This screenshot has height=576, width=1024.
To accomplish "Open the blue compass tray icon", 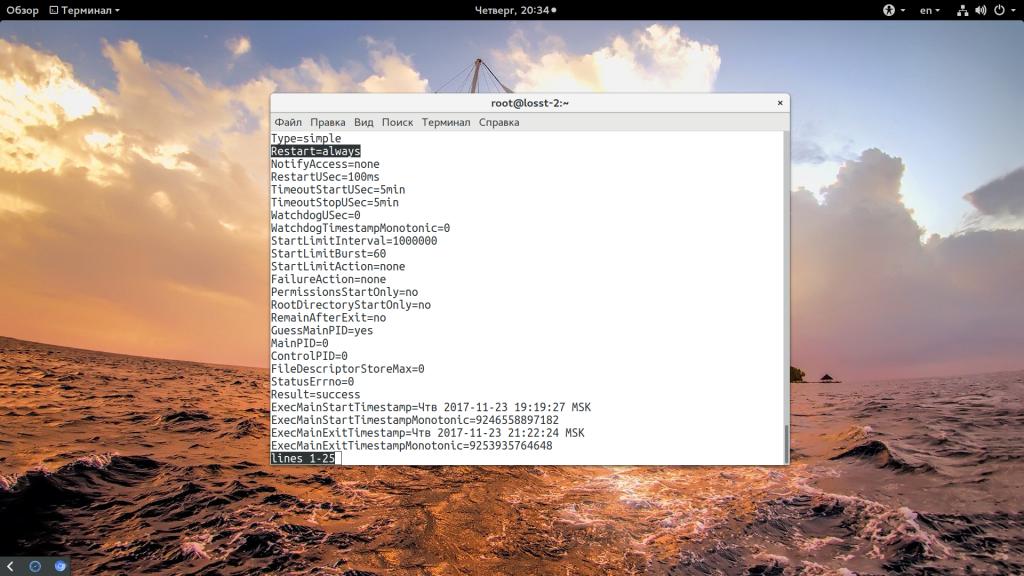I will pyautogui.click(x=35, y=566).
